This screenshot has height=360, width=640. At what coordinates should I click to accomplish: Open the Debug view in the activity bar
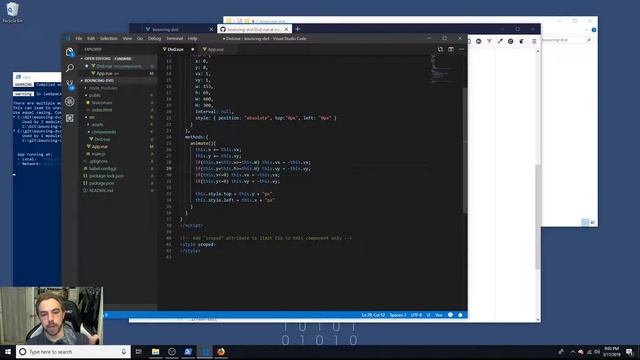tap(70, 101)
